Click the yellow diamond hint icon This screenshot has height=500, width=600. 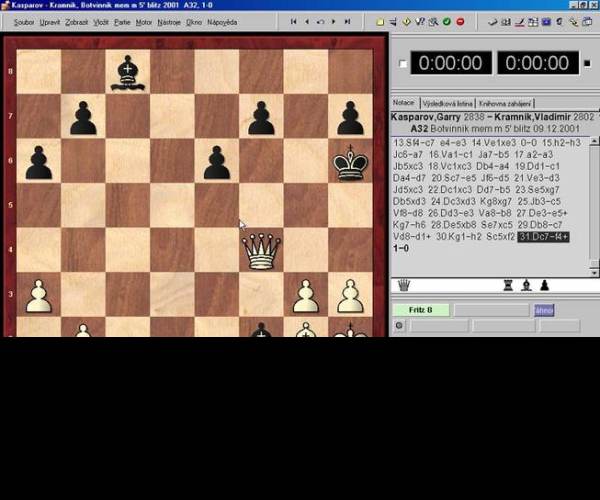point(406,22)
